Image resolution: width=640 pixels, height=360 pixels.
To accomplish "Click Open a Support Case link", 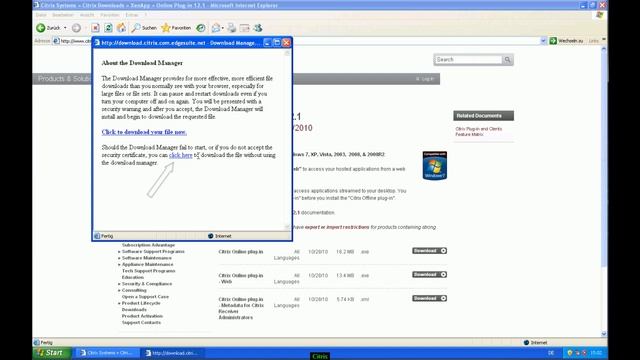I will tap(145, 297).
